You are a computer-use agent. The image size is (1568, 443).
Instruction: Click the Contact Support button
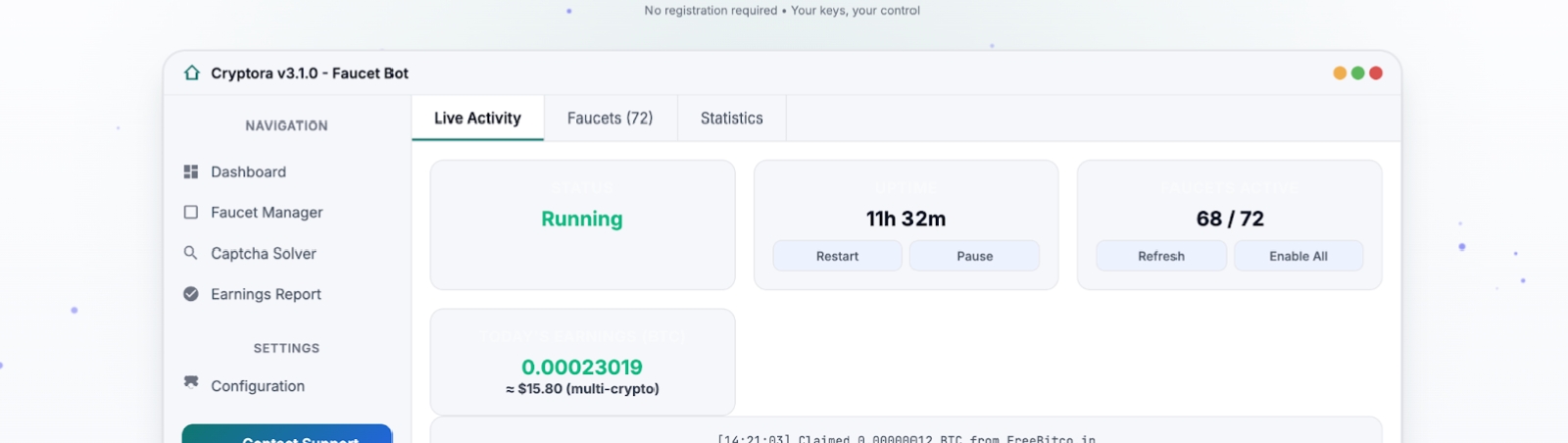(x=287, y=436)
